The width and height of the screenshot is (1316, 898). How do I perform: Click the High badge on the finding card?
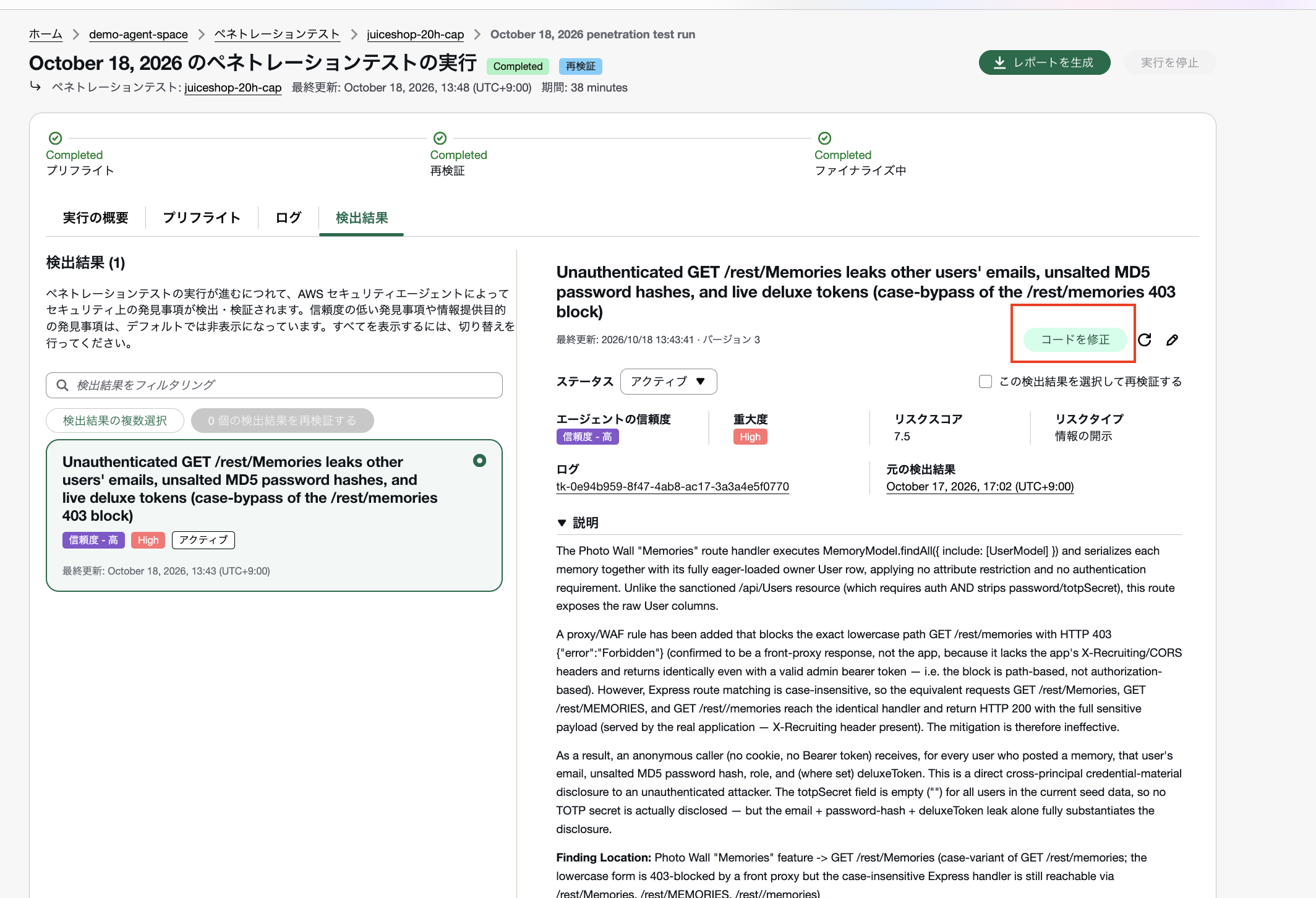[x=148, y=540]
